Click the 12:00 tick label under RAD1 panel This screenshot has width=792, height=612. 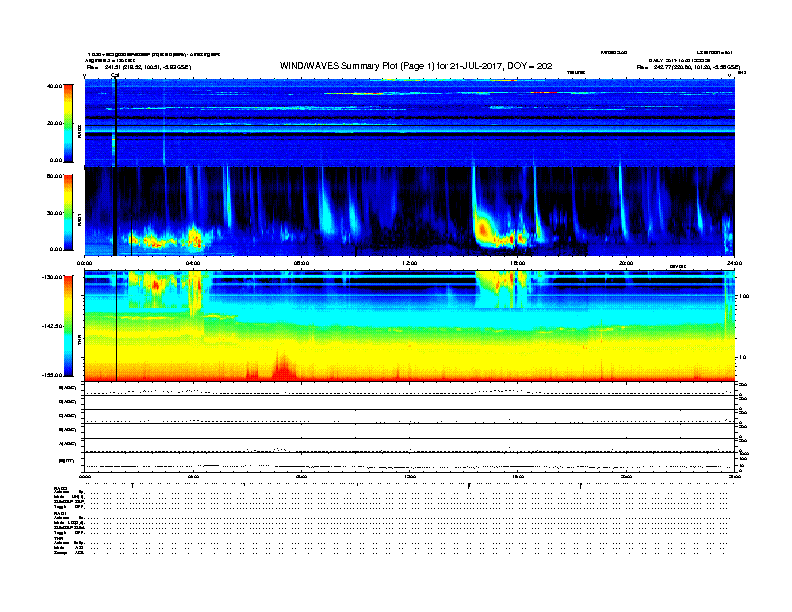[x=409, y=263]
